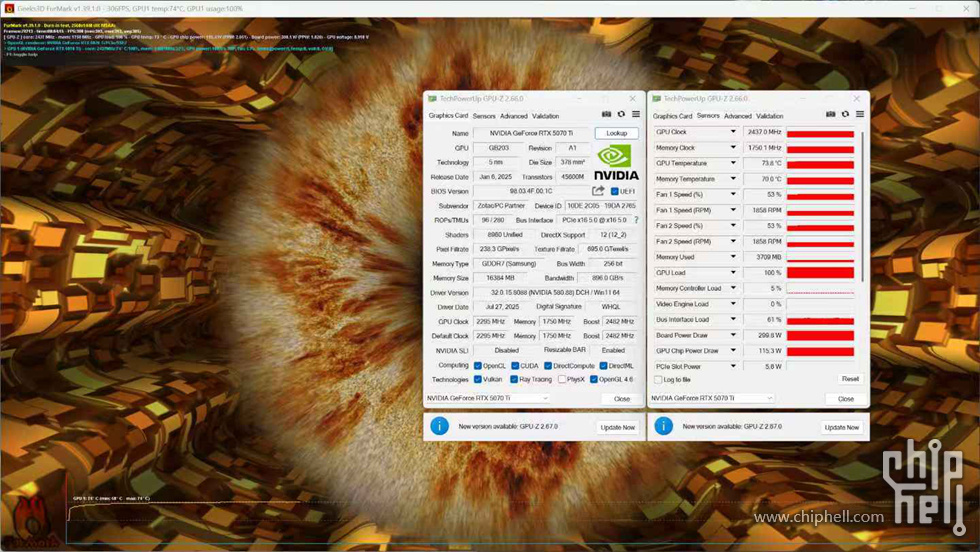Open the Memory Temperature sensor dropdown arrow
Image resolution: width=980 pixels, height=552 pixels.
point(733,179)
